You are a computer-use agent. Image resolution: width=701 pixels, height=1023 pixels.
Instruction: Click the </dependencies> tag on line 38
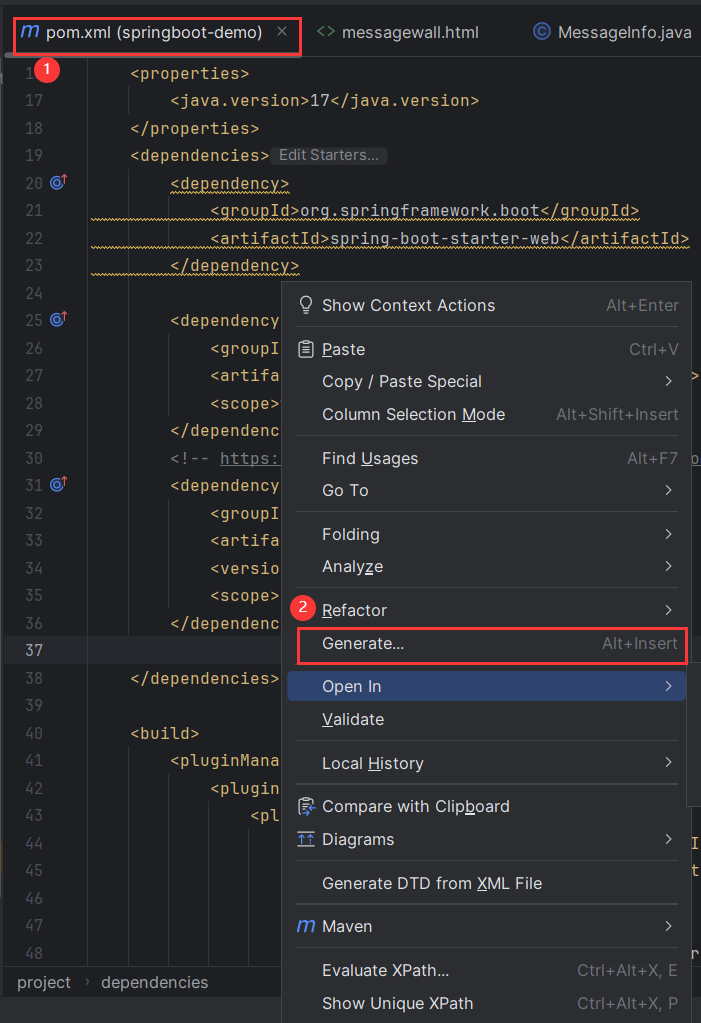click(x=205, y=678)
